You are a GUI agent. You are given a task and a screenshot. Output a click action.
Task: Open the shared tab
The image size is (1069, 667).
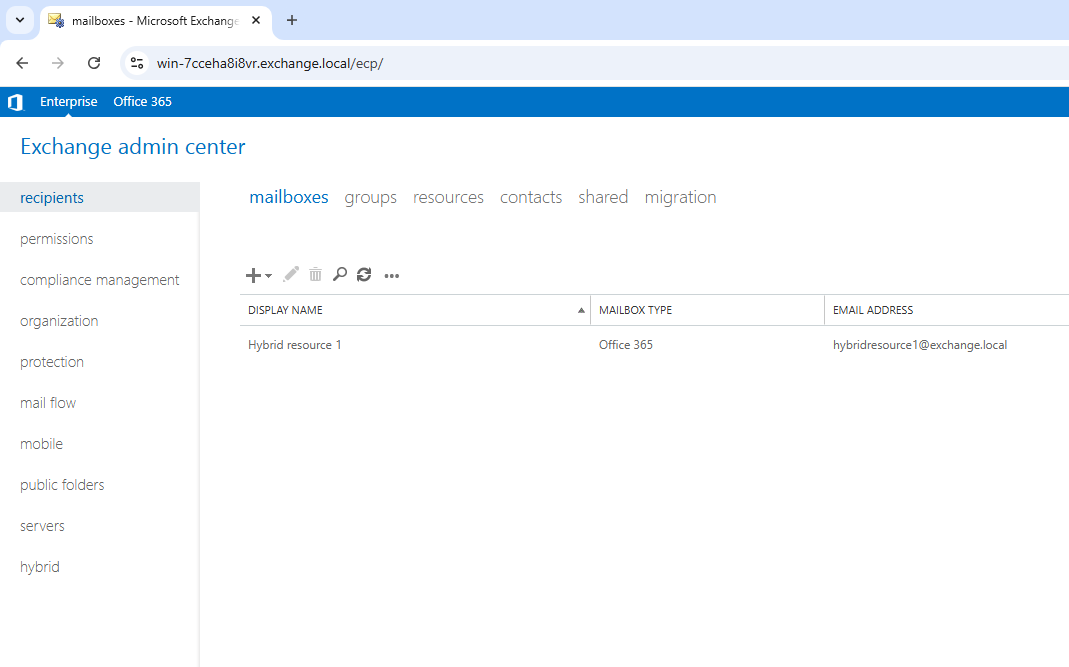click(x=603, y=197)
